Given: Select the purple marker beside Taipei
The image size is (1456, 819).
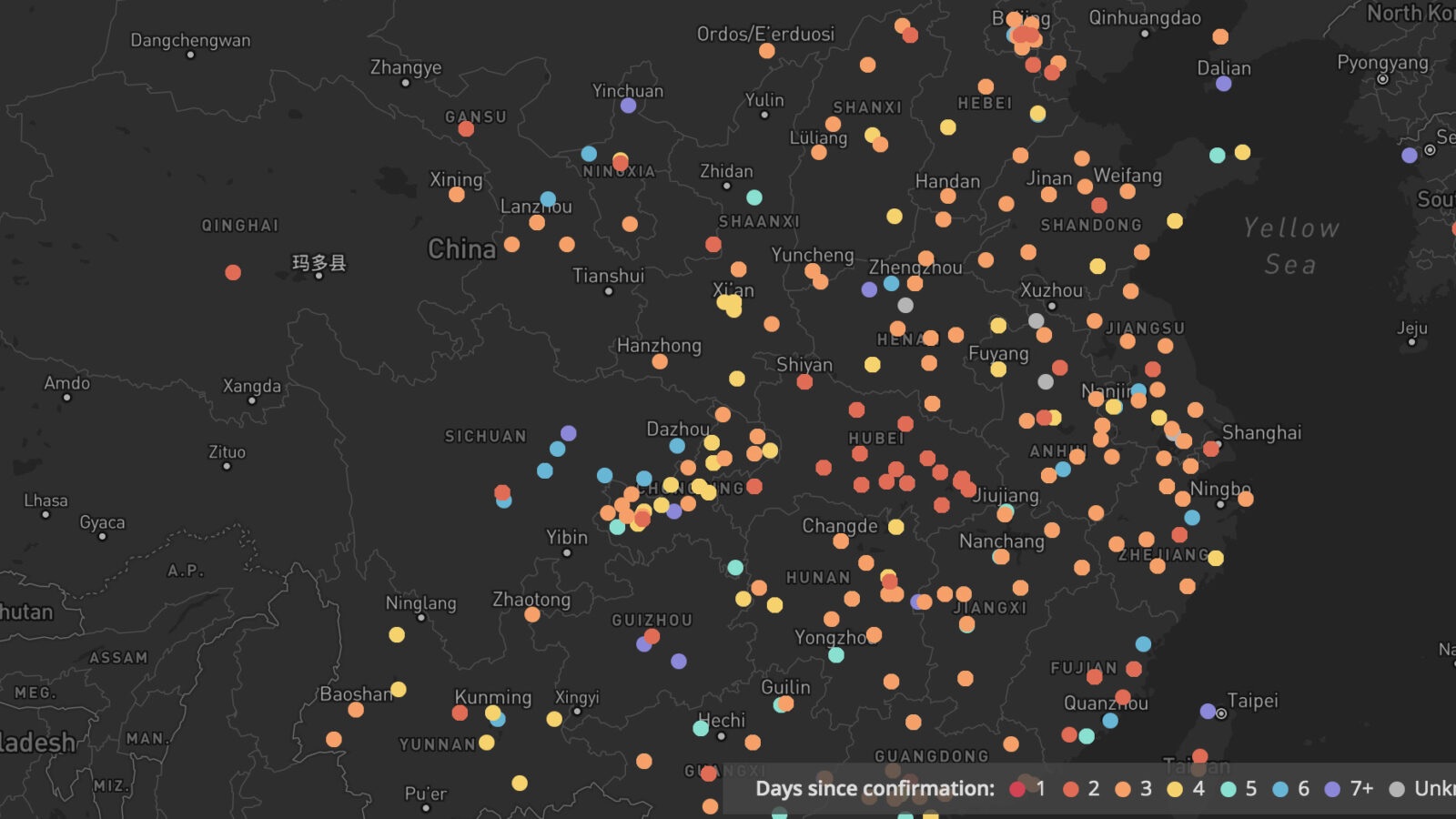Looking at the screenshot, I should coord(1208,711).
